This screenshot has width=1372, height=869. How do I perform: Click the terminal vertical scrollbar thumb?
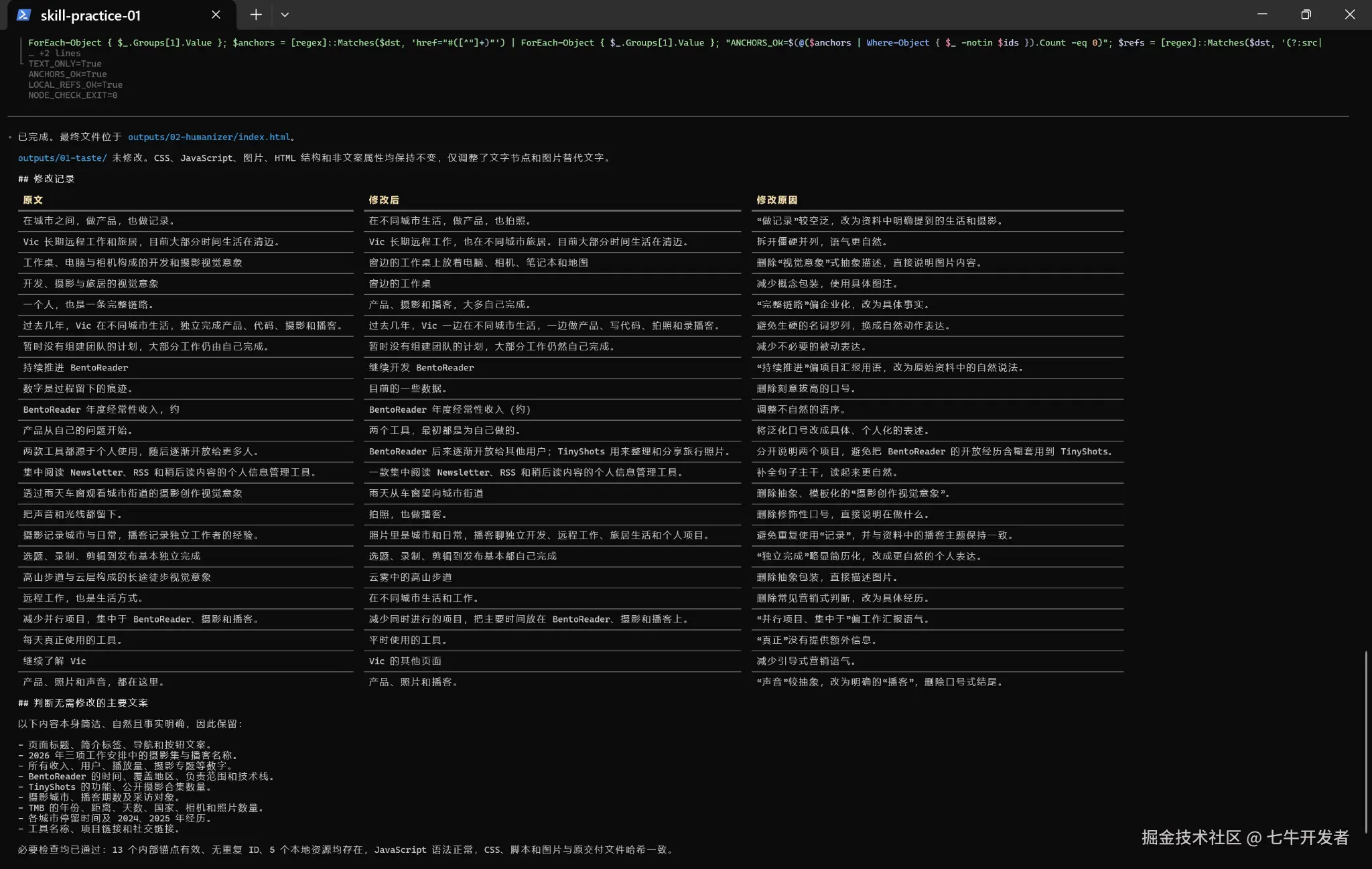(x=1367, y=742)
